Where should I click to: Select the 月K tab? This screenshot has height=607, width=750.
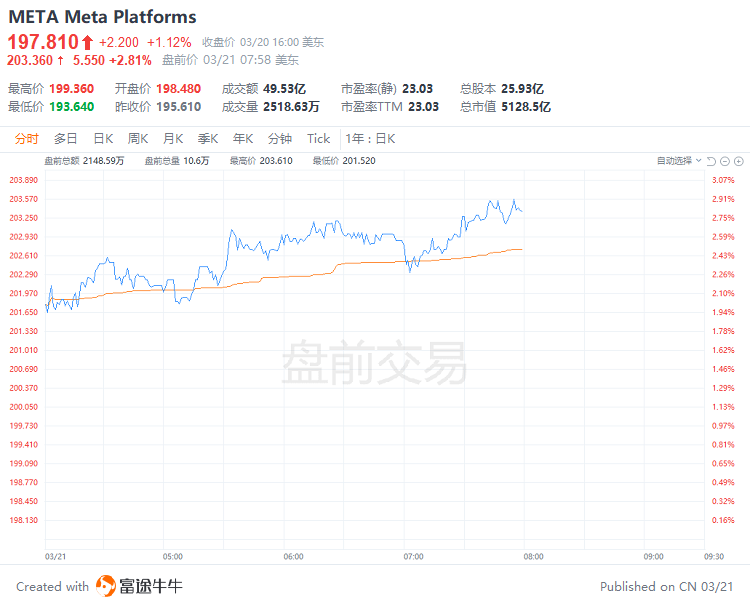coord(173,139)
